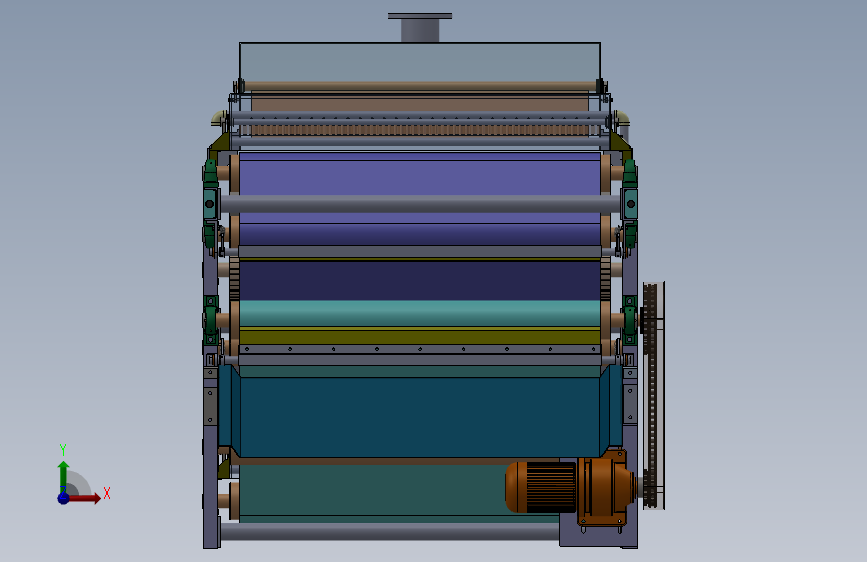Select the orange gearbox next to the motor
The height and width of the screenshot is (562, 867).
[606, 487]
